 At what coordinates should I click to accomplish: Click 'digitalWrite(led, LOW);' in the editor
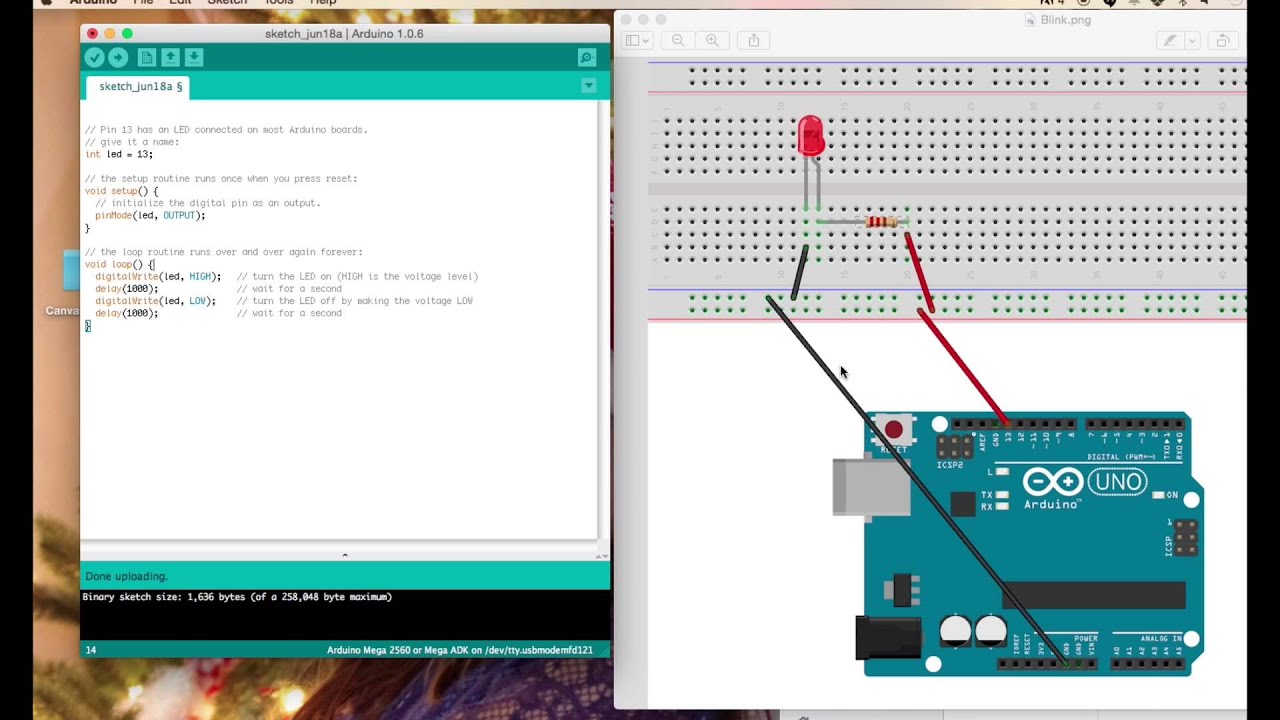pyautogui.click(x=155, y=301)
